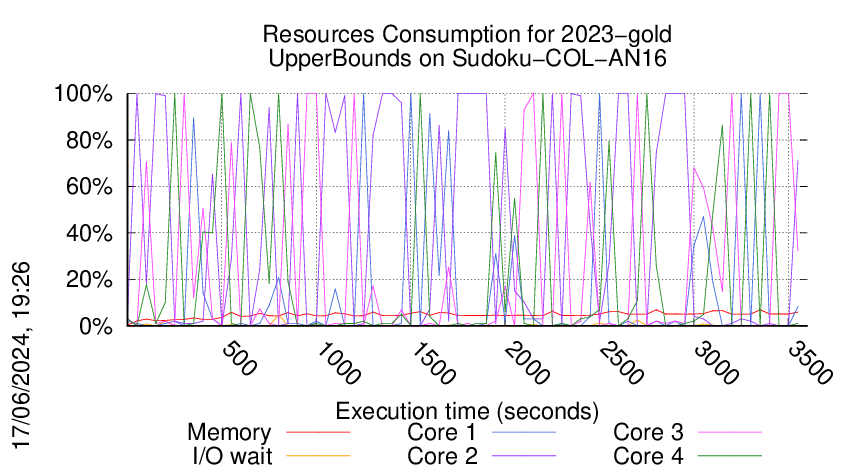Click the 2500 x-axis tick label
The height and width of the screenshot is (475, 850).
[x=621, y=363]
